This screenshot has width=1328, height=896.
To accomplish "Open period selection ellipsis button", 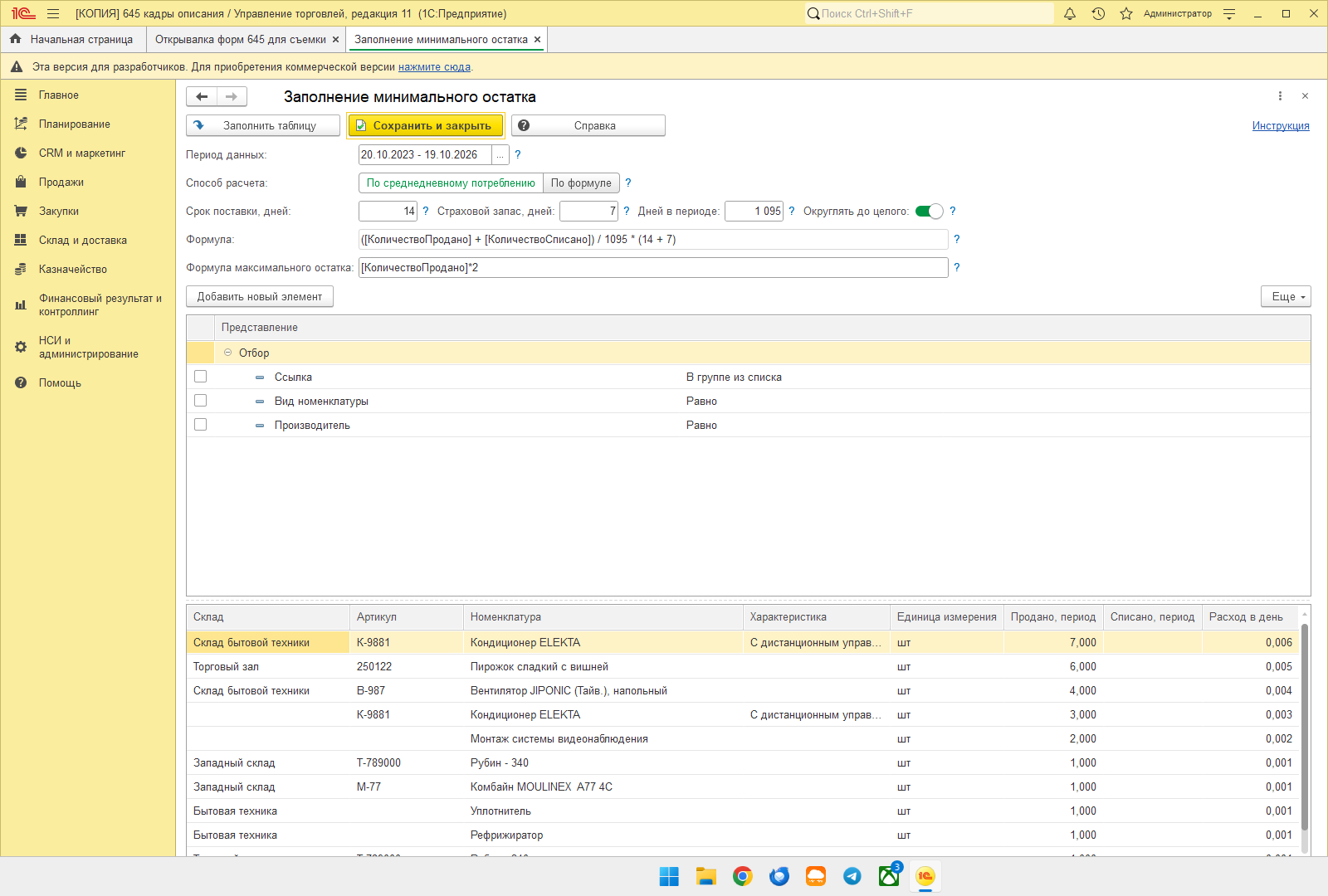I will pos(500,155).
